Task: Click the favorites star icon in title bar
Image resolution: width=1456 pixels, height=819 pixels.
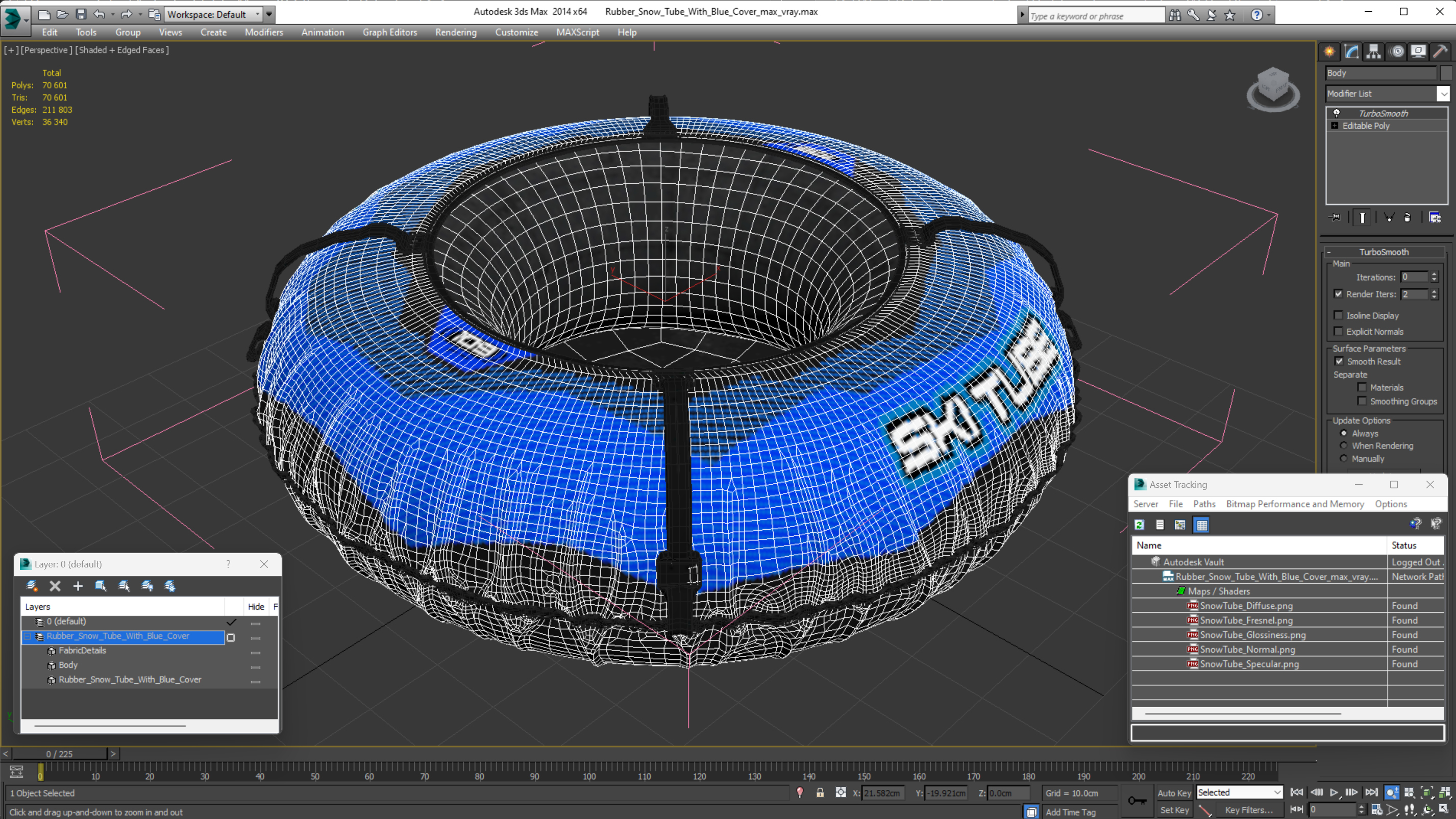Action: point(1229,15)
